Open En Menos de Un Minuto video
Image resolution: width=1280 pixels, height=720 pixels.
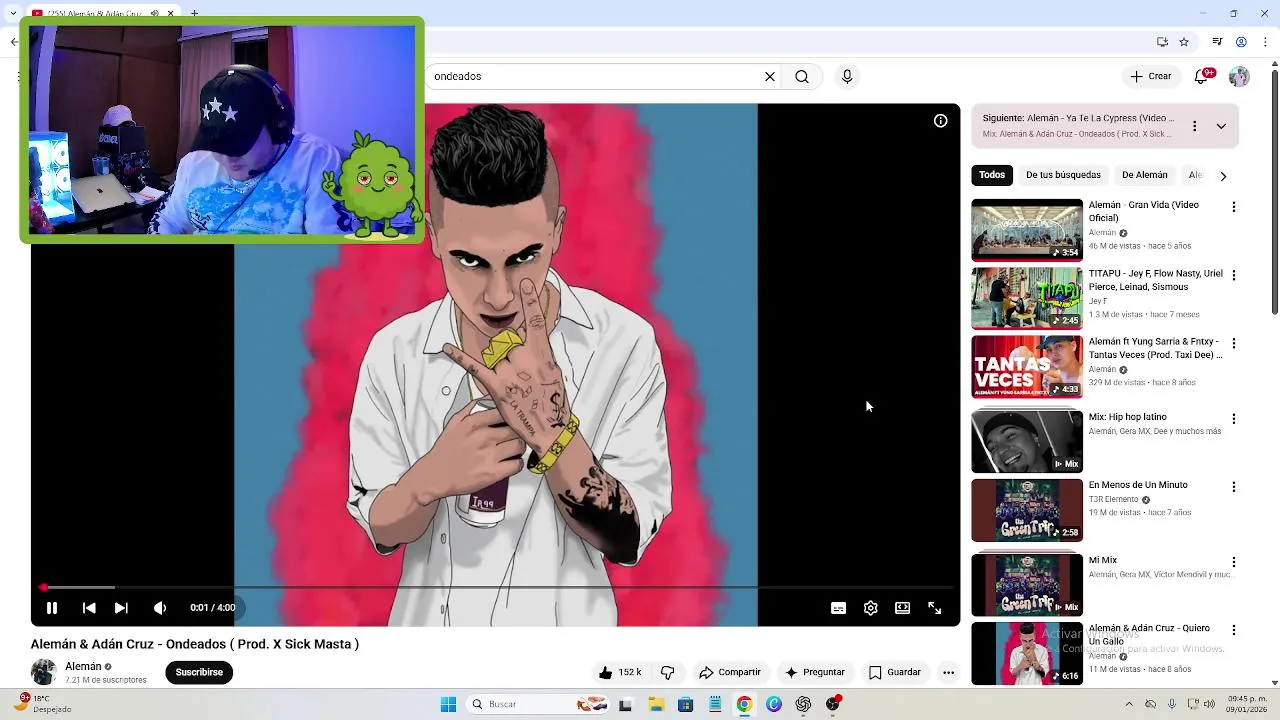(1027, 510)
